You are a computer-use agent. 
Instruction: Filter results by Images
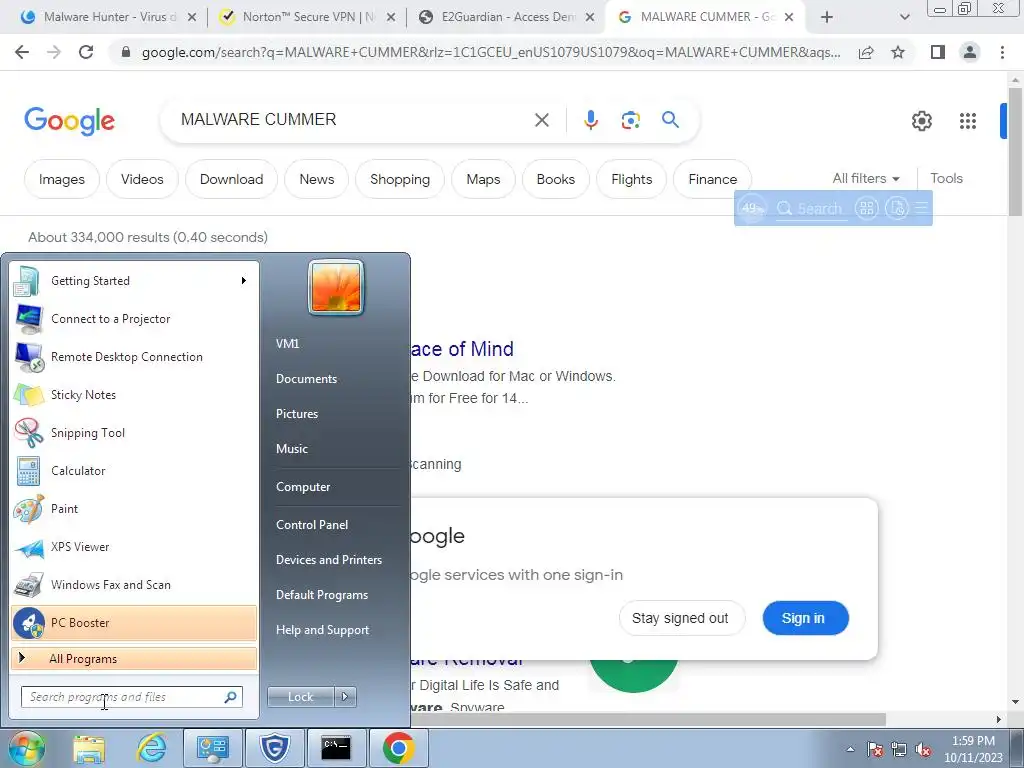pyautogui.click(x=62, y=179)
